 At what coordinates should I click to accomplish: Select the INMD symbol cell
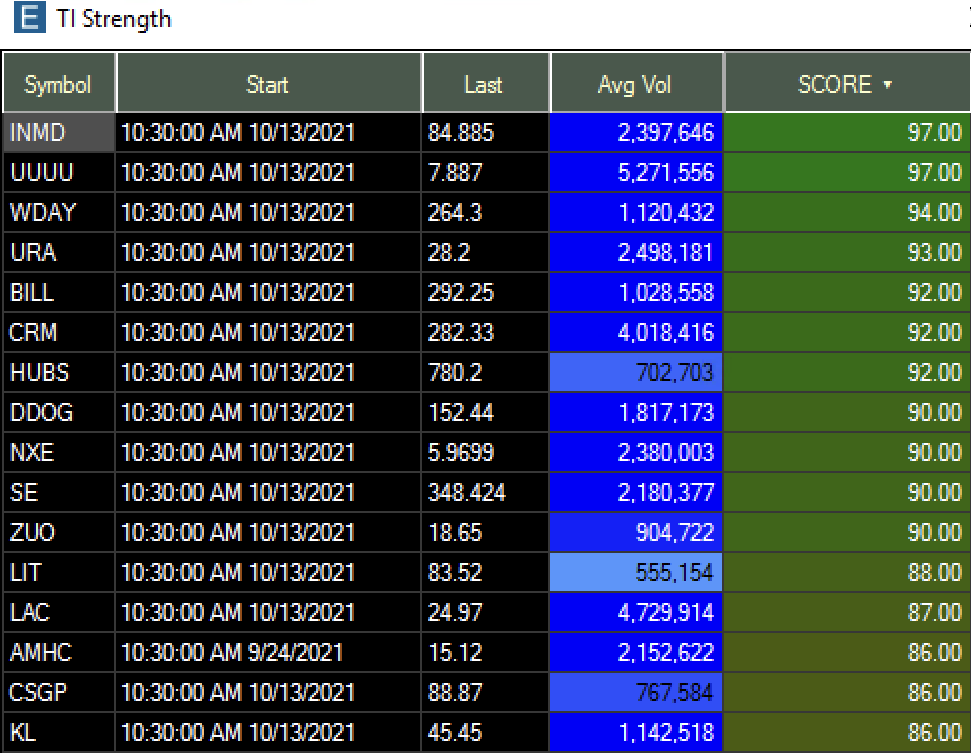point(59,133)
